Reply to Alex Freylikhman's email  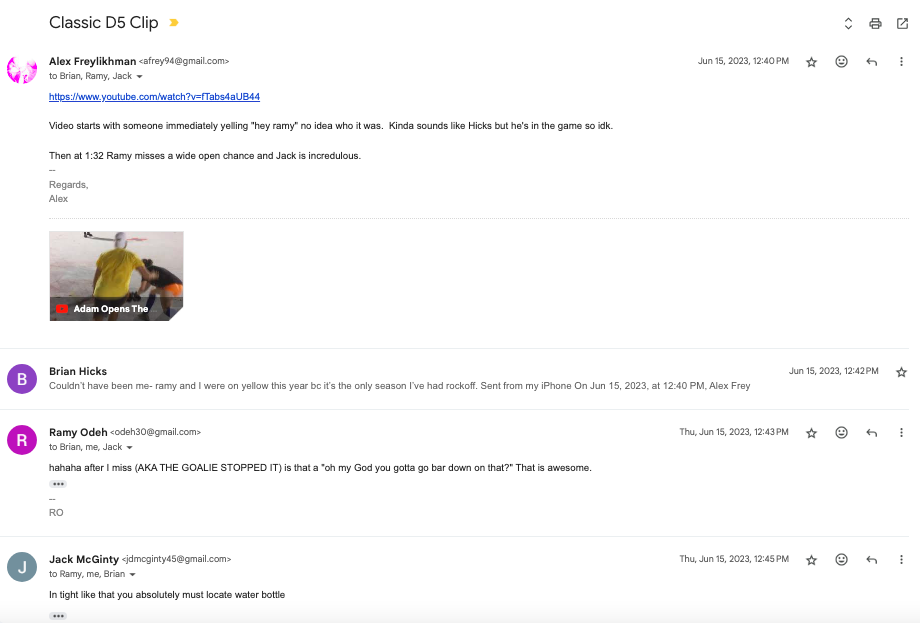pyautogui.click(x=871, y=62)
